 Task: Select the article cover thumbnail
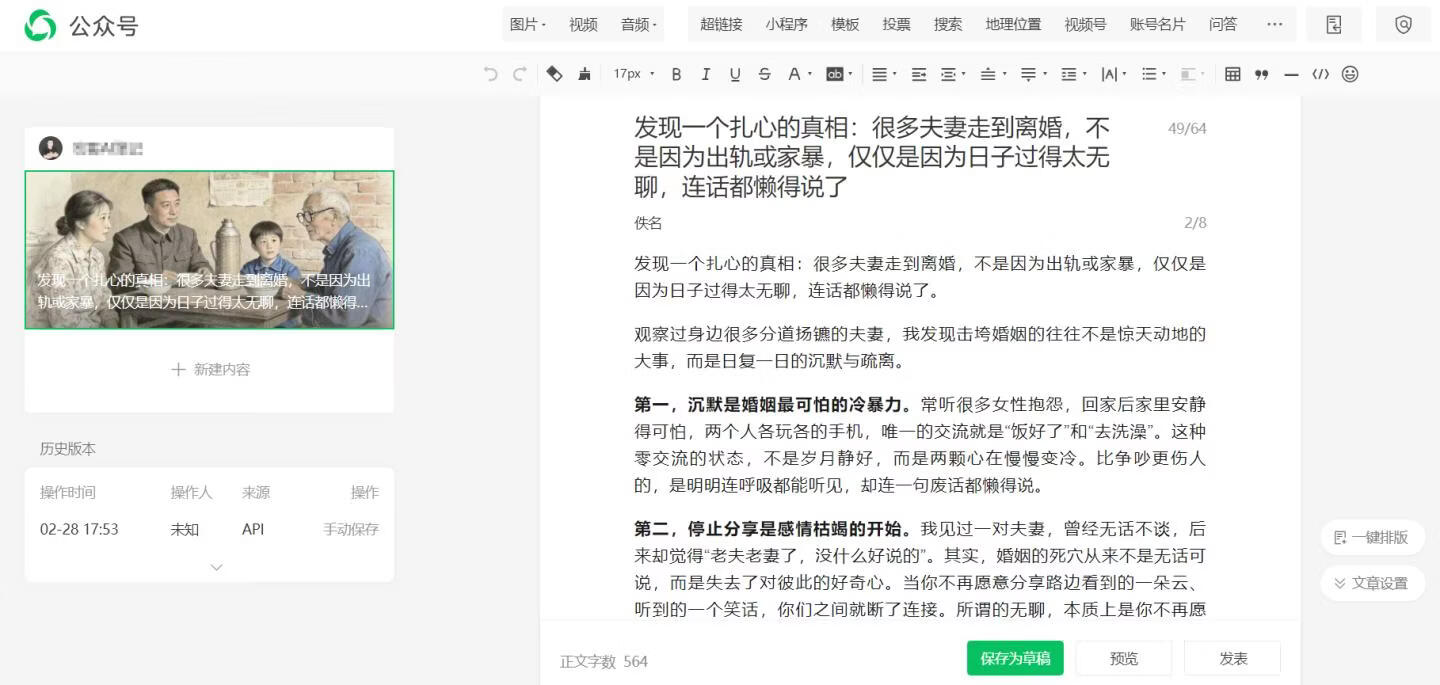click(209, 250)
